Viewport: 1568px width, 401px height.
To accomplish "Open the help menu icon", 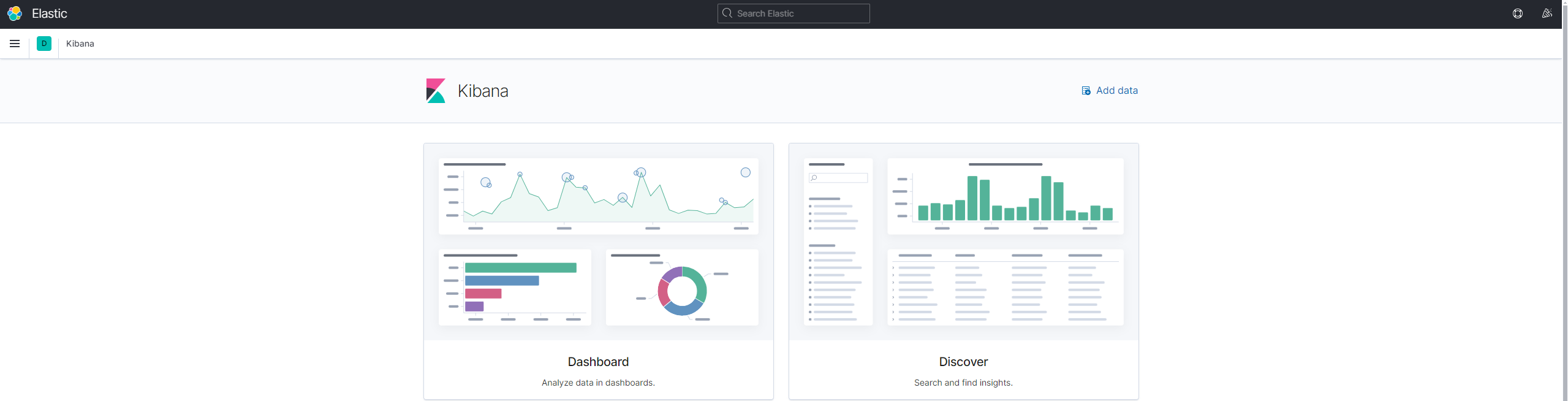I will coord(1517,13).
